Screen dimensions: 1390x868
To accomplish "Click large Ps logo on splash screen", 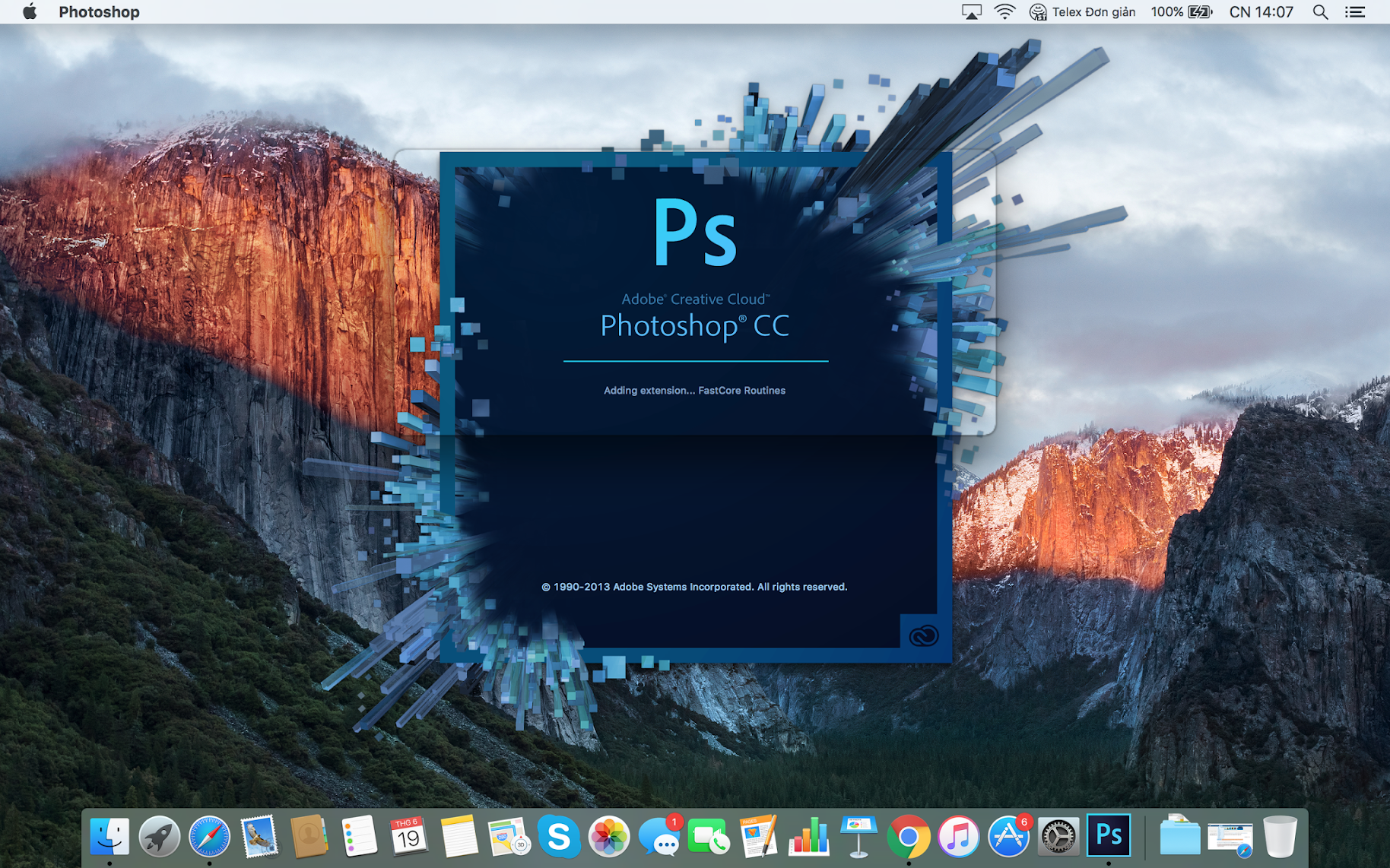I will pyautogui.click(x=695, y=233).
